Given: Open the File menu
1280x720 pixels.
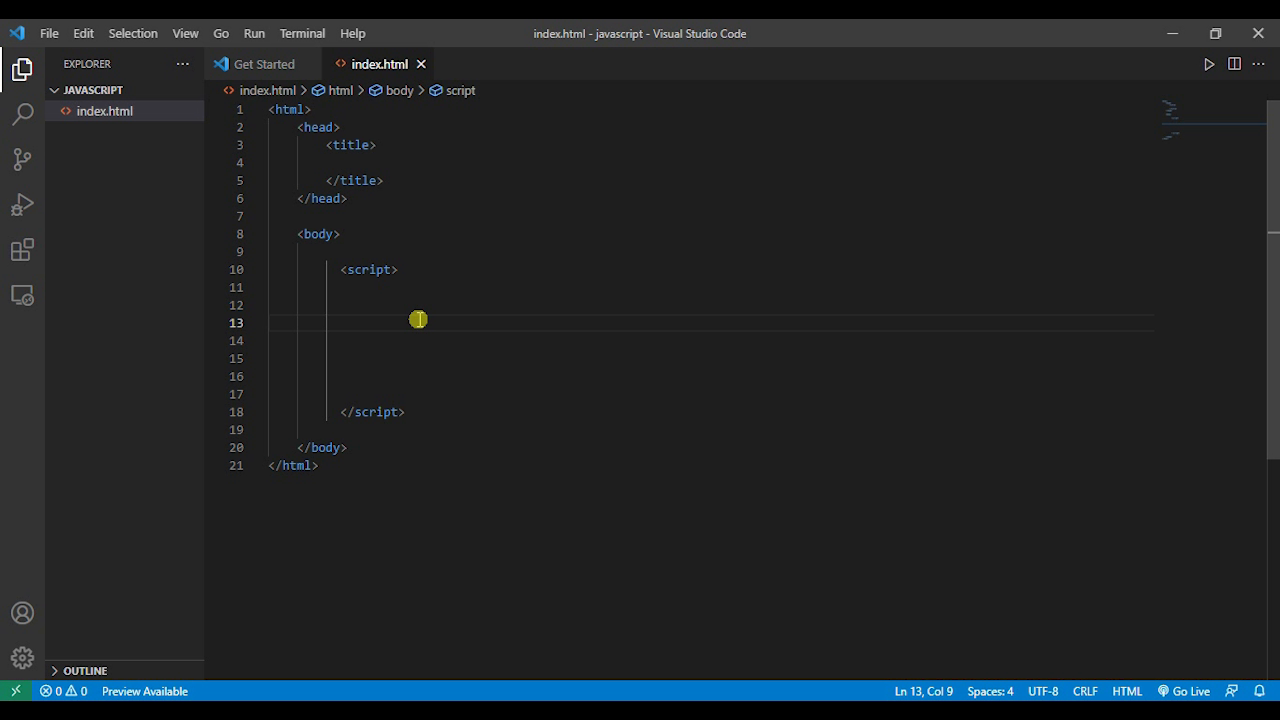Looking at the screenshot, I should pos(49,33).
